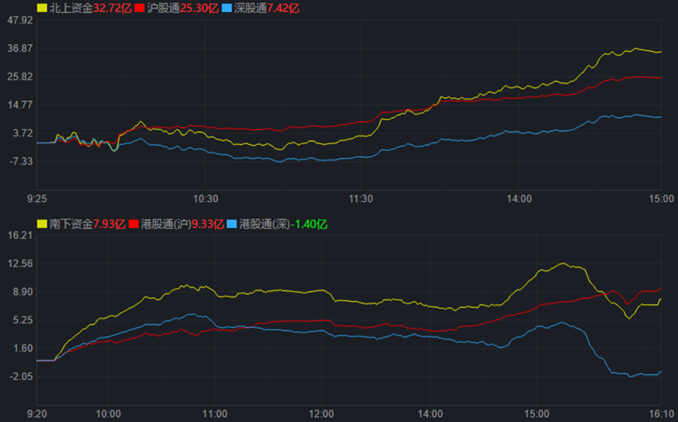Click the 16.21 value on bottom Y-axis
This screenshot has width=678, height=422.
click(x=19, y=235)
